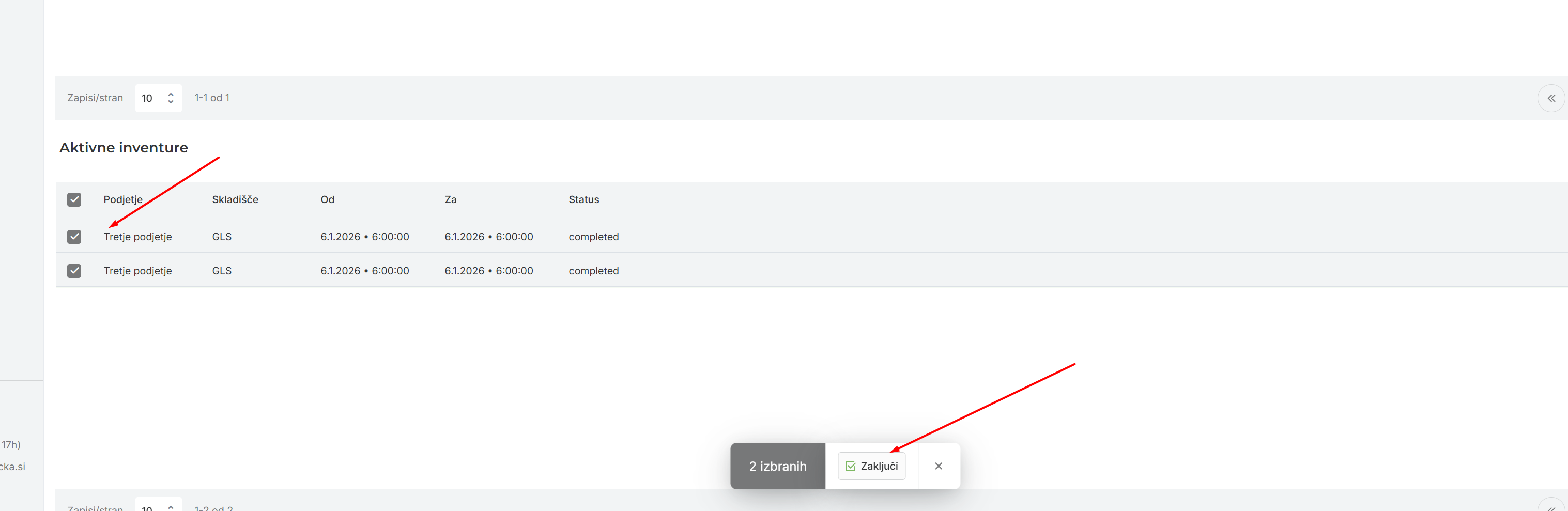This screenshot has height=511, width=1568.
Task: Click the Aktivne inventure section heading
Action: tap(124, 148)
